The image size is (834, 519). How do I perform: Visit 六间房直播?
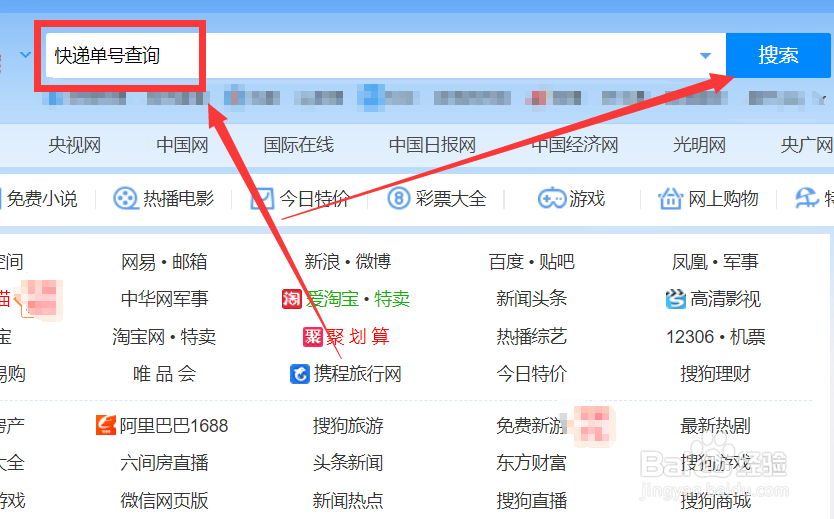coord(164,463)
